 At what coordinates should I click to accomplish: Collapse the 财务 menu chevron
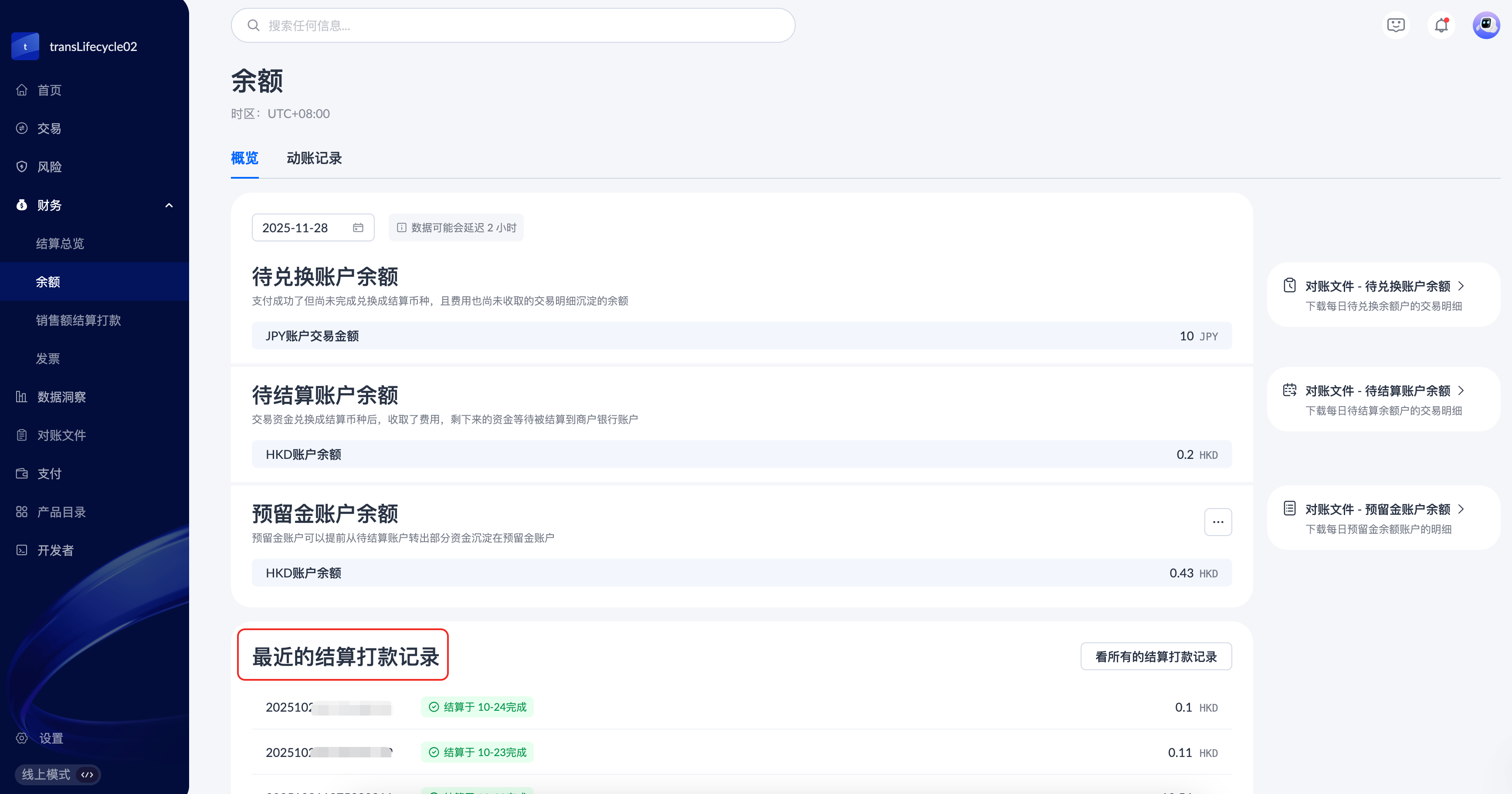click(x=169, y=205)
